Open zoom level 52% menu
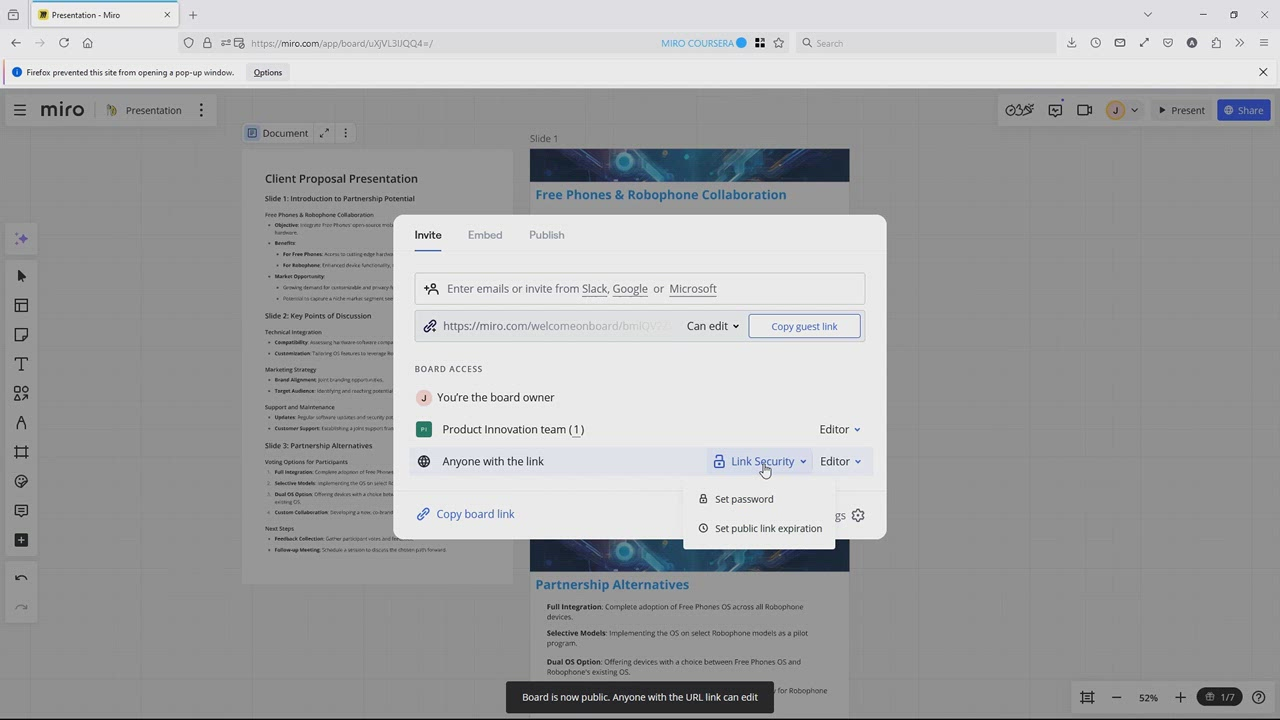 pos(1148,697)
